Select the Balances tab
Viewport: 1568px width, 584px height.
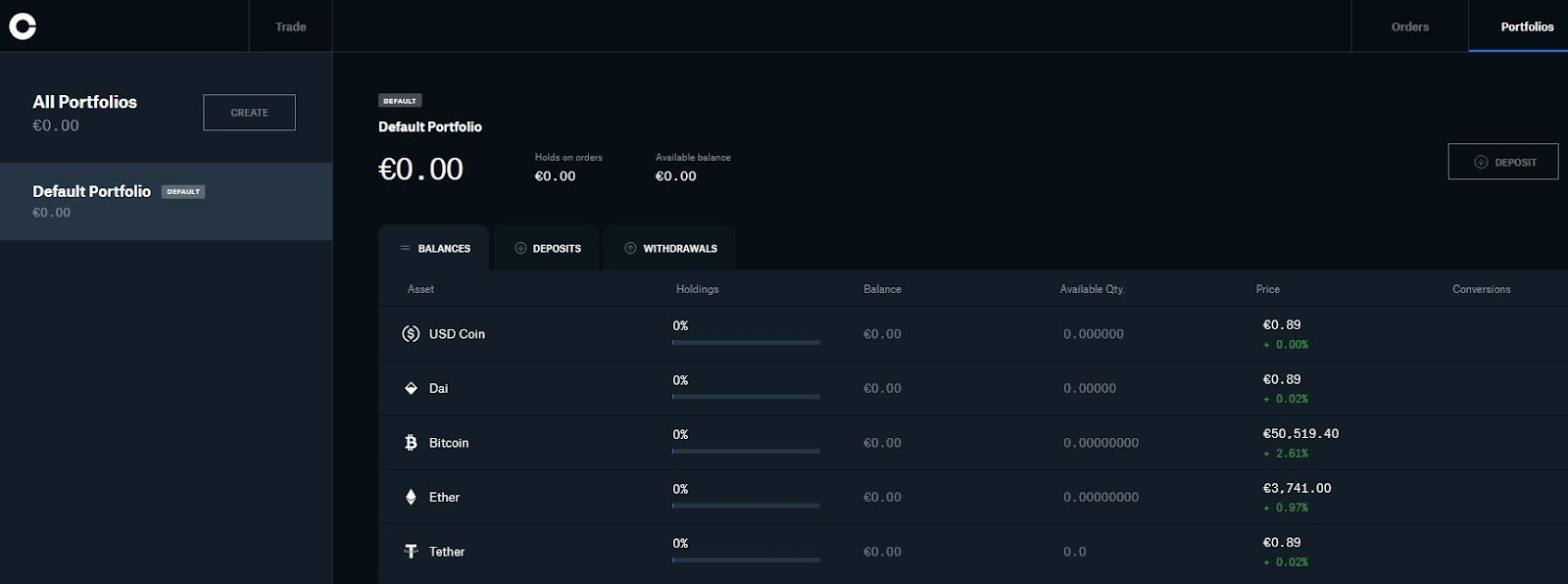coord(434,249)
